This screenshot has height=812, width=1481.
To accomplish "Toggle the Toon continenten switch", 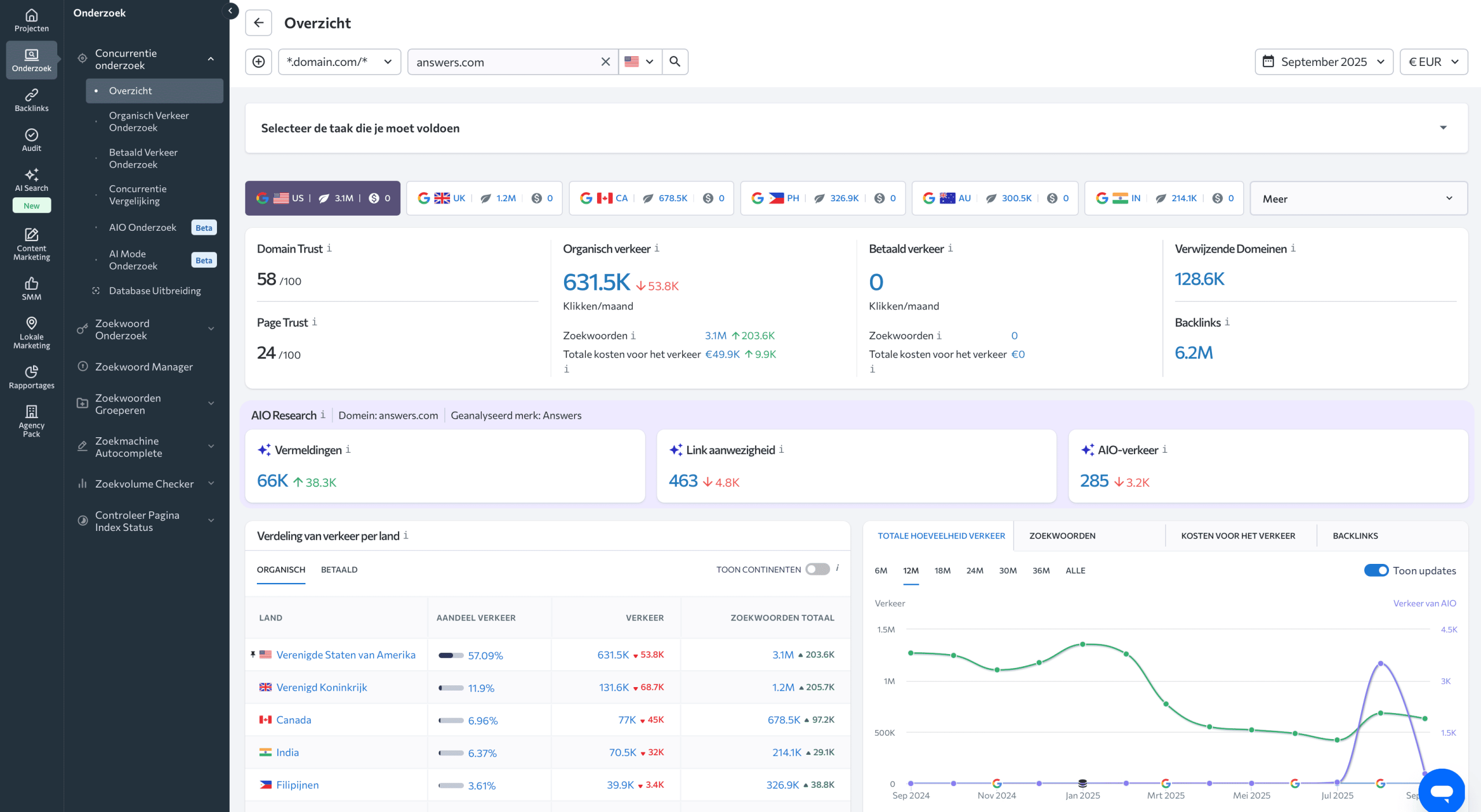I will [x=817, y=569].
